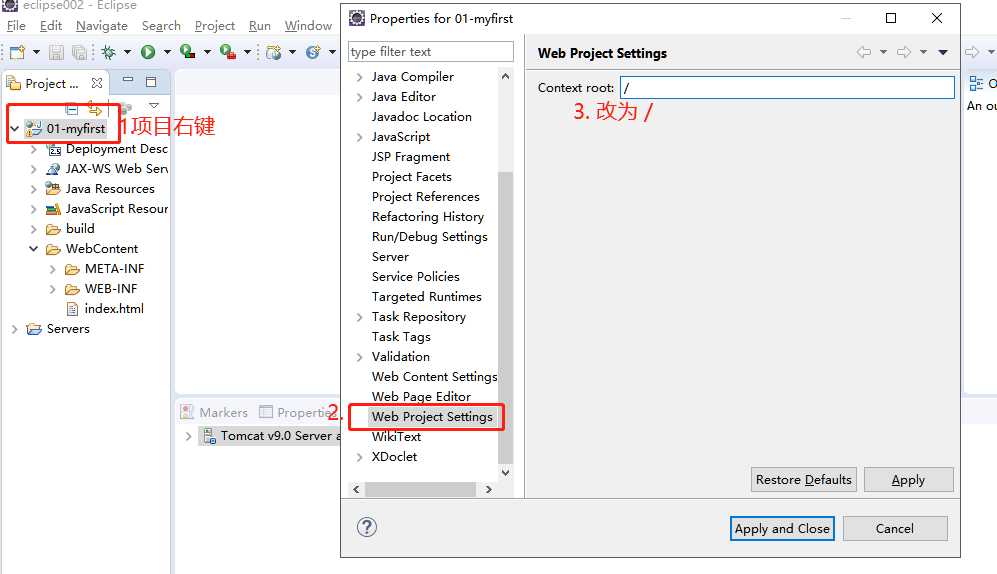Expand the Servers project node
The height and width of the screenshot is (574, 997).
click(14, 329)
